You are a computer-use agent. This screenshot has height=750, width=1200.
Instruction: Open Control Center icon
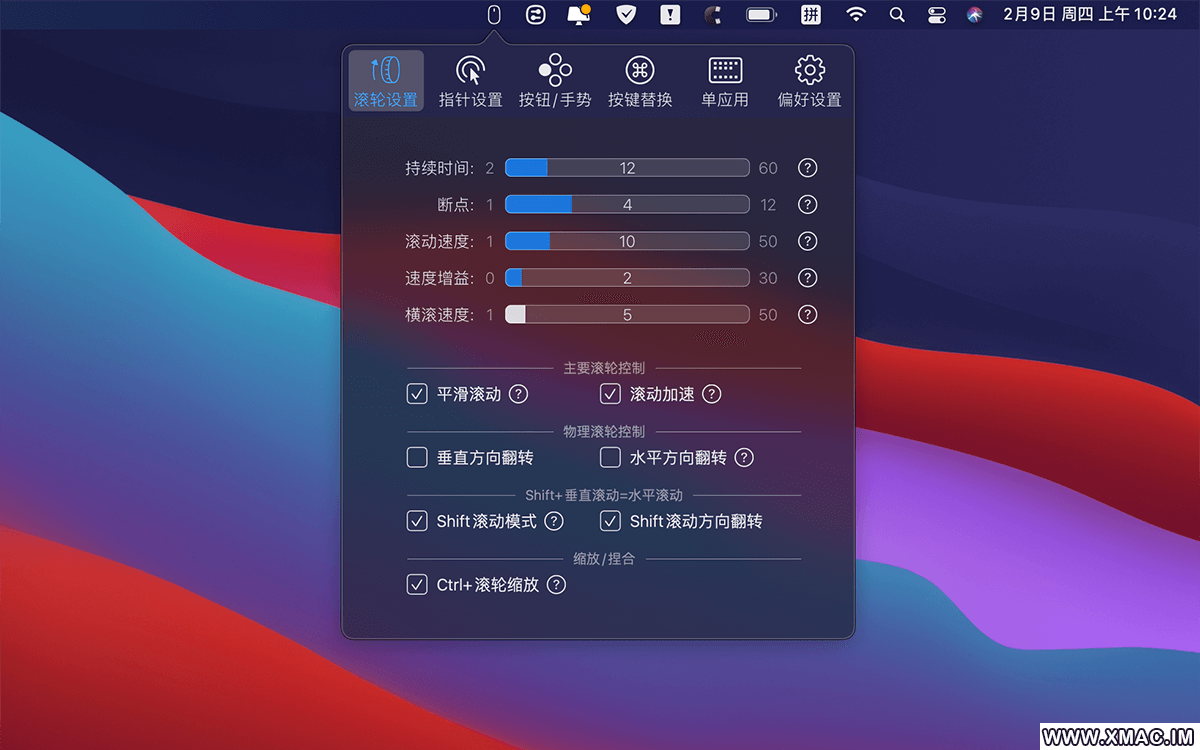[936, 14]
